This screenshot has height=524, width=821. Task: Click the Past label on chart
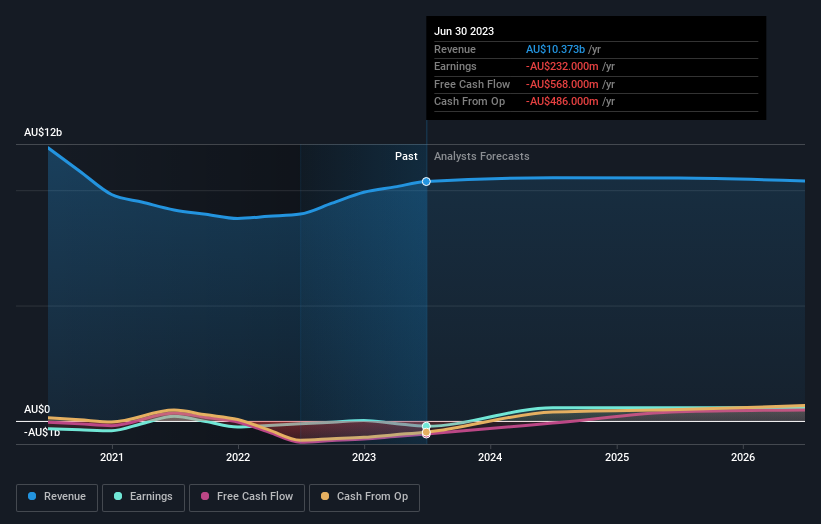click(406, 156)
